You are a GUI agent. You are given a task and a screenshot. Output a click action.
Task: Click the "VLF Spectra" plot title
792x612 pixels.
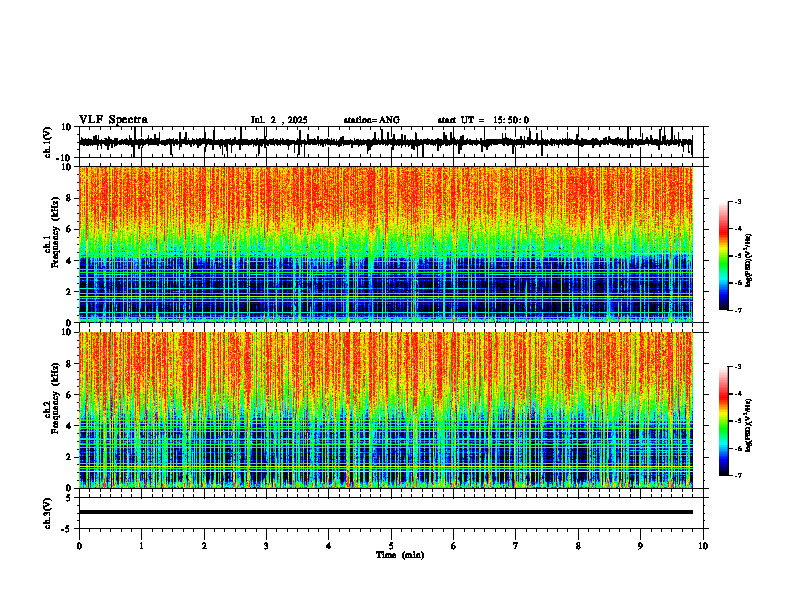pos(113,120)
